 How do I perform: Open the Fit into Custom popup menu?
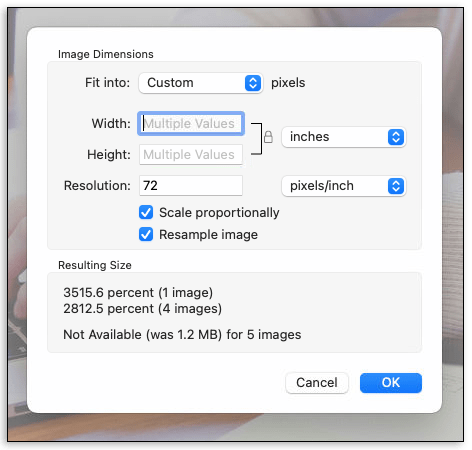(201, 83)
